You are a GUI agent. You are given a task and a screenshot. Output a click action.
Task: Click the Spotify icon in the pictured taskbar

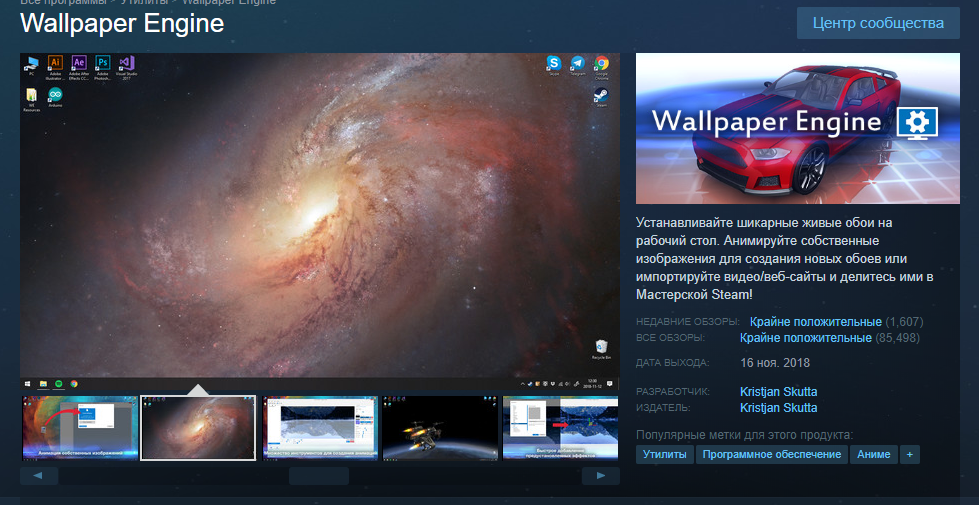pos(59,383)
